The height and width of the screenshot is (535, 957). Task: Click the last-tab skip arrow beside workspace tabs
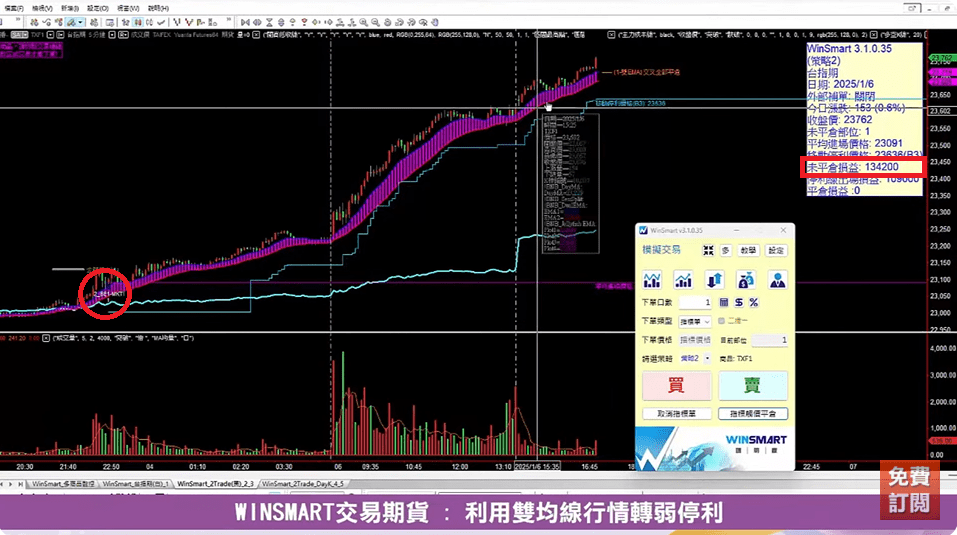pos(20,484)
